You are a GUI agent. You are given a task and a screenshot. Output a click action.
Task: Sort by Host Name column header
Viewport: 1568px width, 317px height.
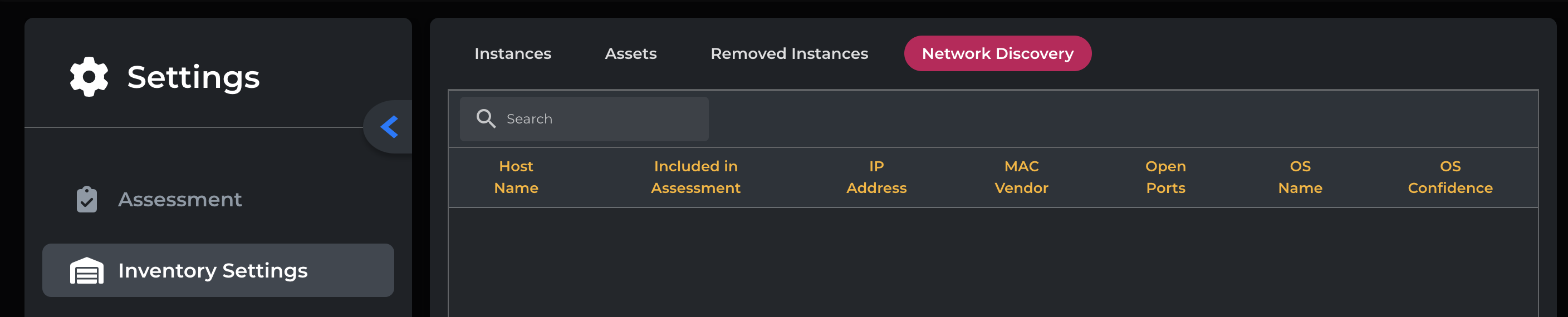pyautogui.click(x=516, y=177)
